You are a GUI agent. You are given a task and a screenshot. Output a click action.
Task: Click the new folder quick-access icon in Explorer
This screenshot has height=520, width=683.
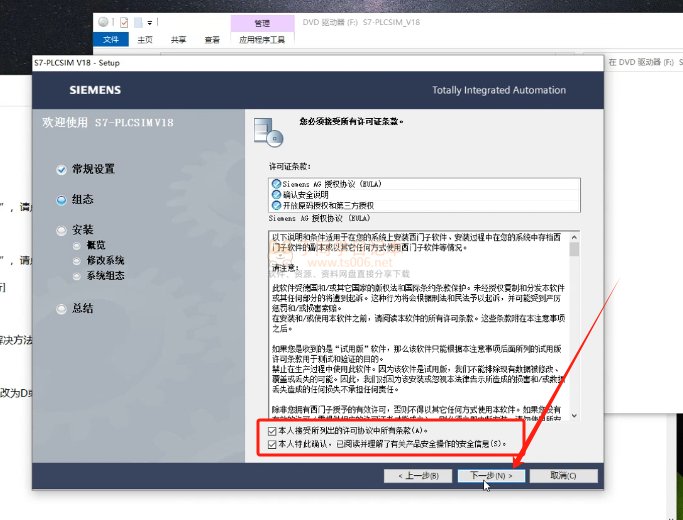coord(138,22)
